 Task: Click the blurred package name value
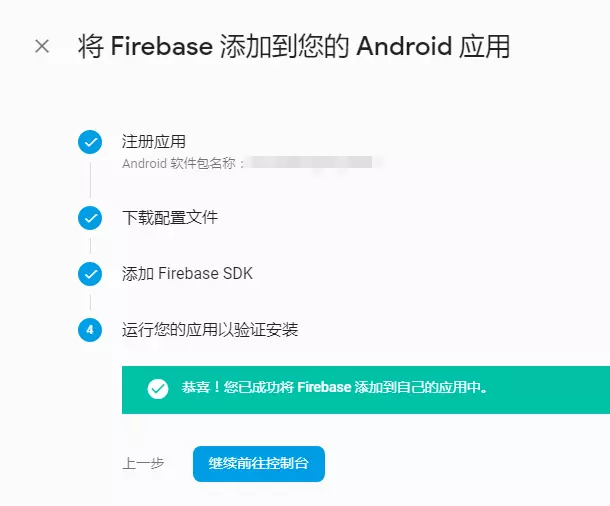311,163
